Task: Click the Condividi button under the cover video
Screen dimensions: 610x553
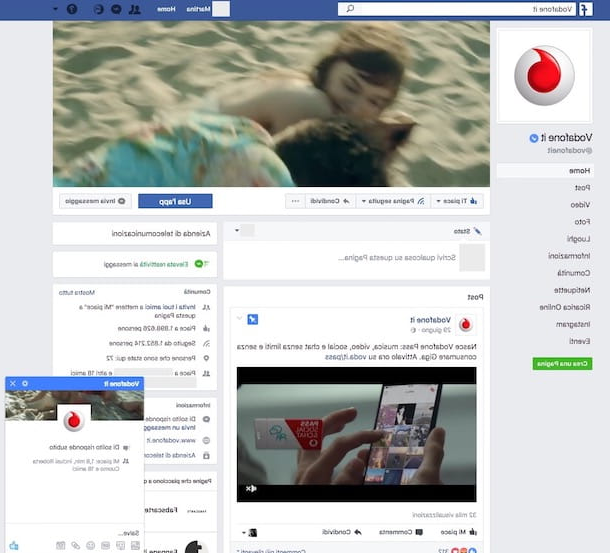Action: pos(330,201)
